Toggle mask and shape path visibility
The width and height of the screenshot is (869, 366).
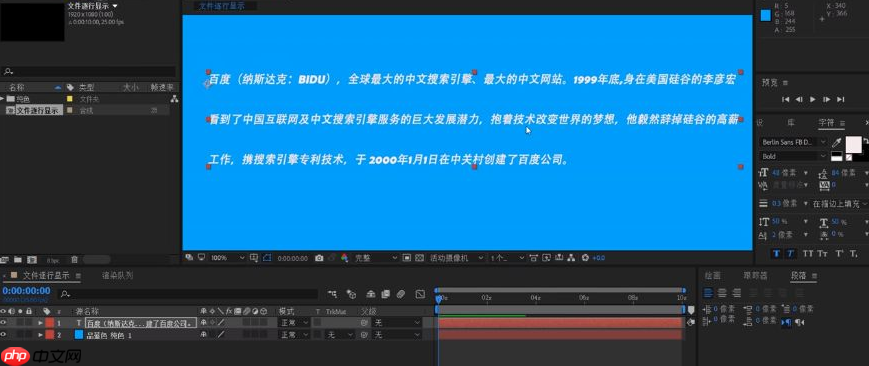coord(268,258)
